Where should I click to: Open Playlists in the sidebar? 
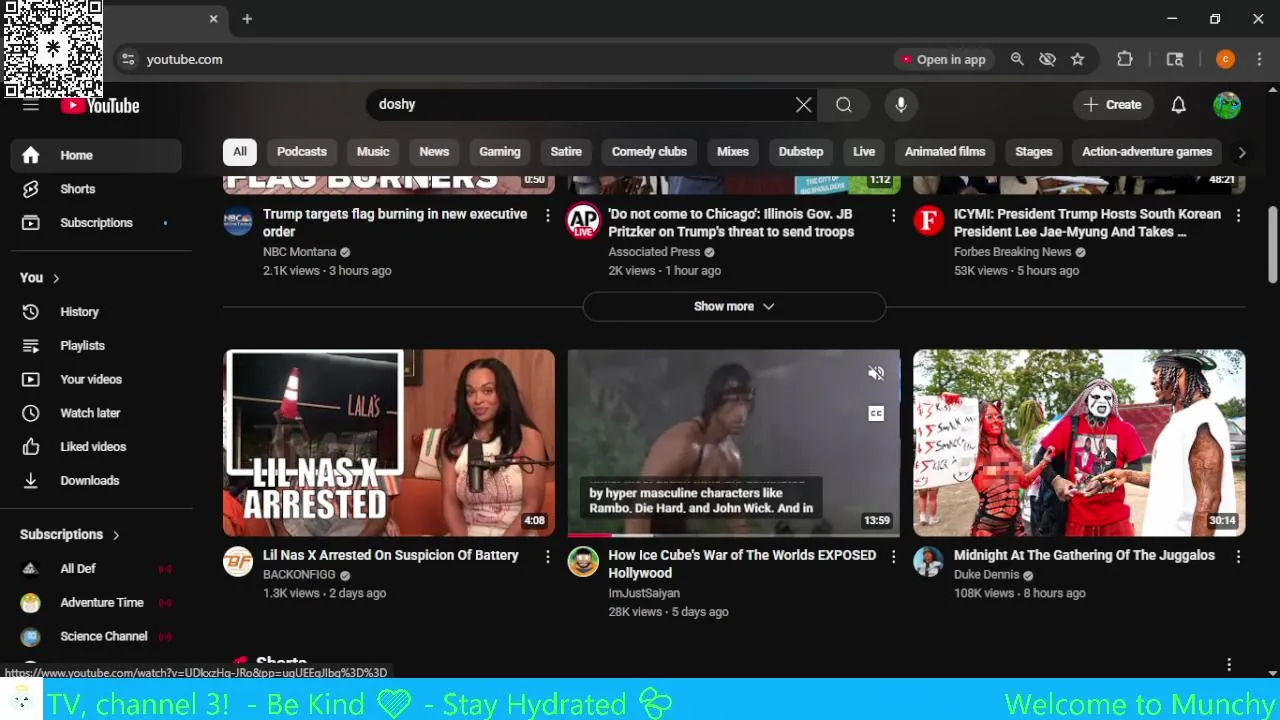[96, 346]
